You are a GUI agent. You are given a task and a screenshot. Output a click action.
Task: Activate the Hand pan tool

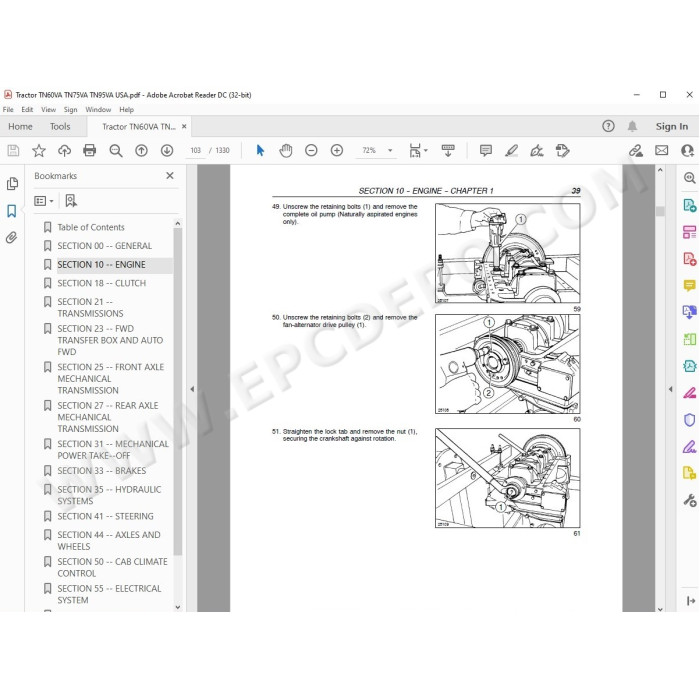(x=286, y=150)
